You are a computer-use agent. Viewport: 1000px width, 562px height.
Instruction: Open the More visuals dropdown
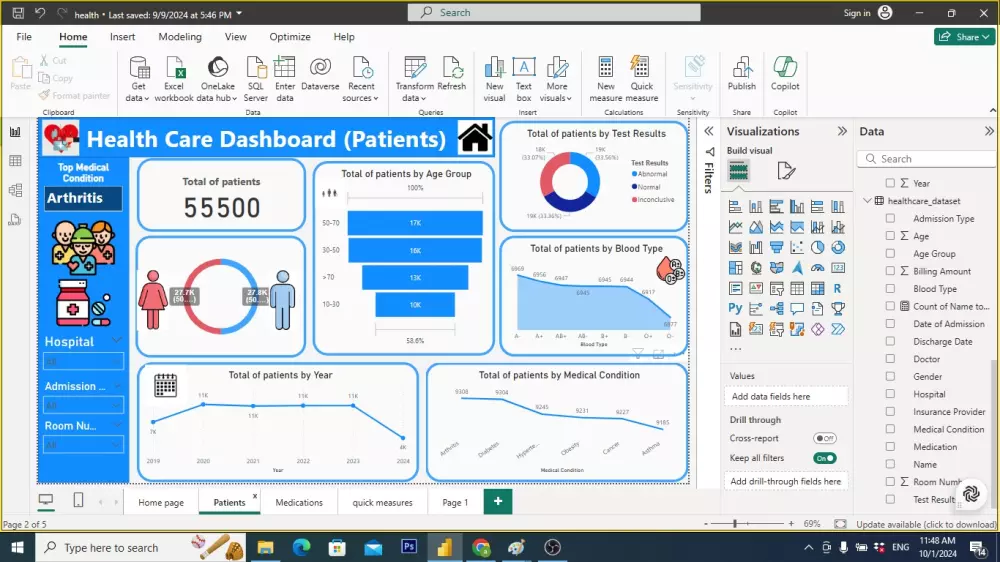(556, 92)
